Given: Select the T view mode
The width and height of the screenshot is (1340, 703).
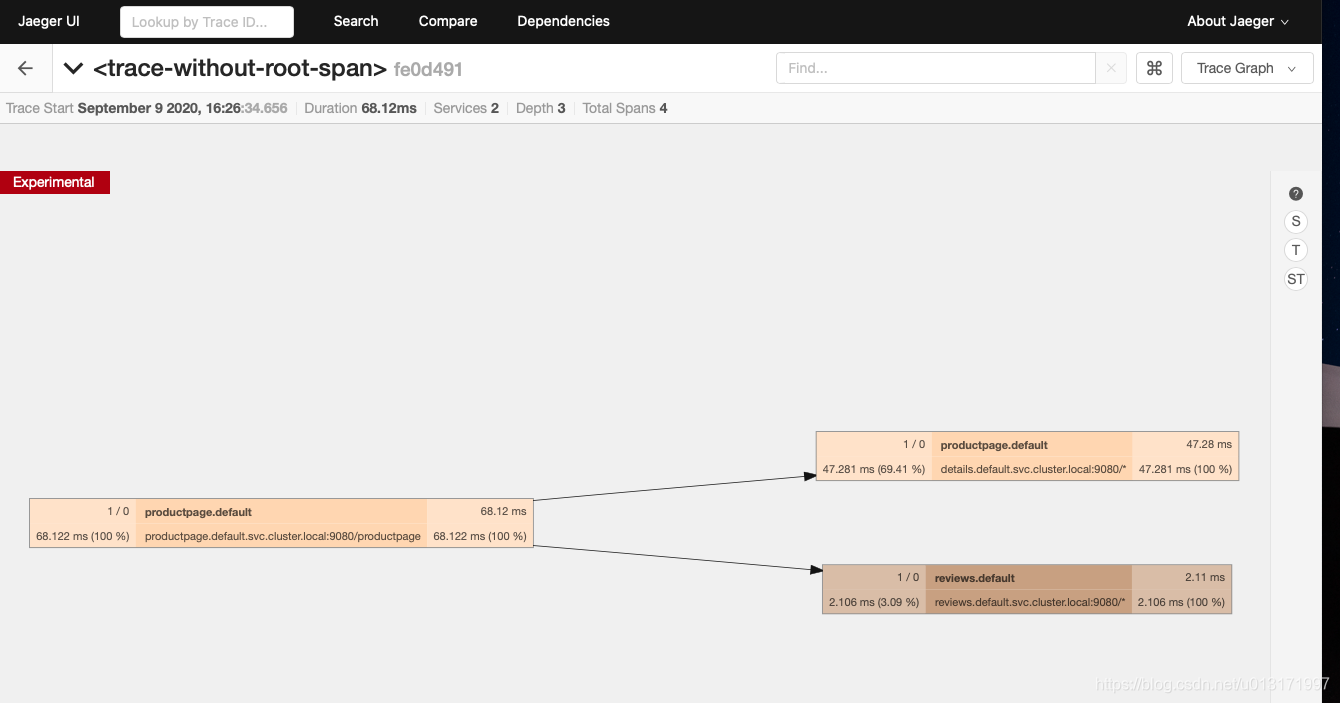Looking at the screenshot, I should click(x=1296, y=250).
